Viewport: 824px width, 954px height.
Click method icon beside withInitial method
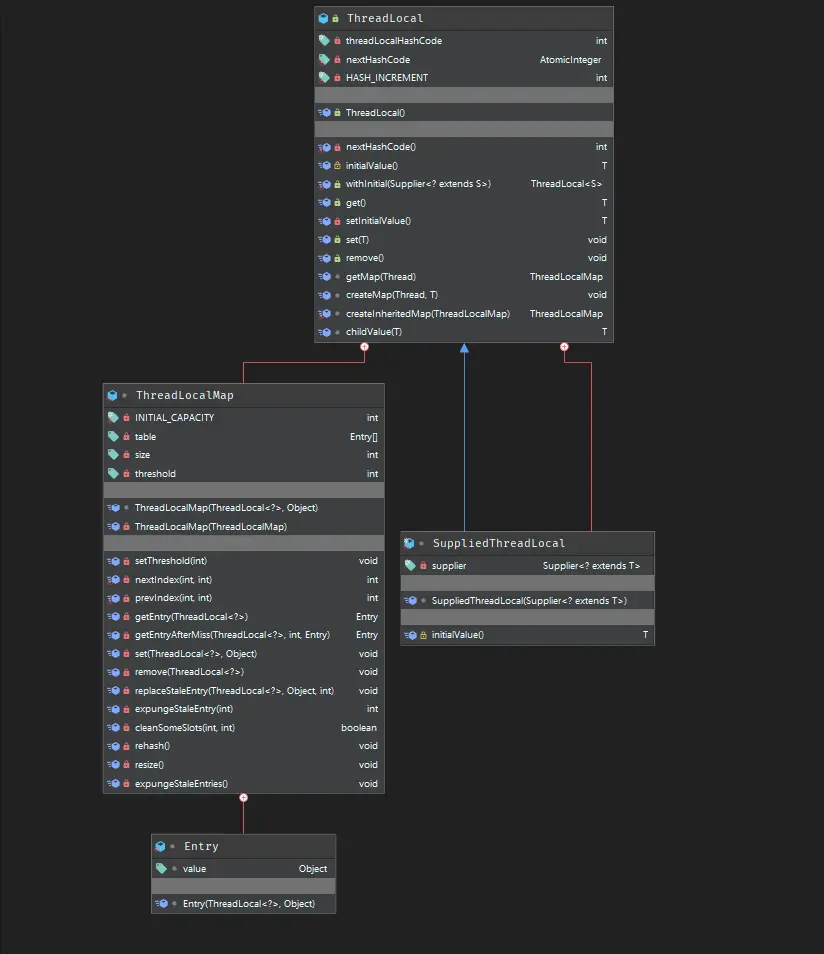tap(325, 184)
